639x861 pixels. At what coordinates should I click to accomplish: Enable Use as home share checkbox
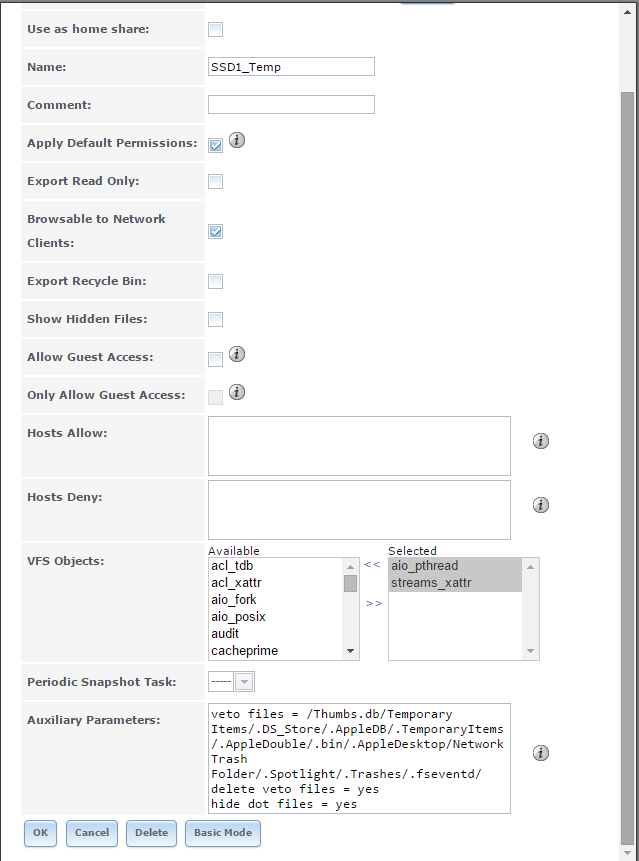click(216, 30)
